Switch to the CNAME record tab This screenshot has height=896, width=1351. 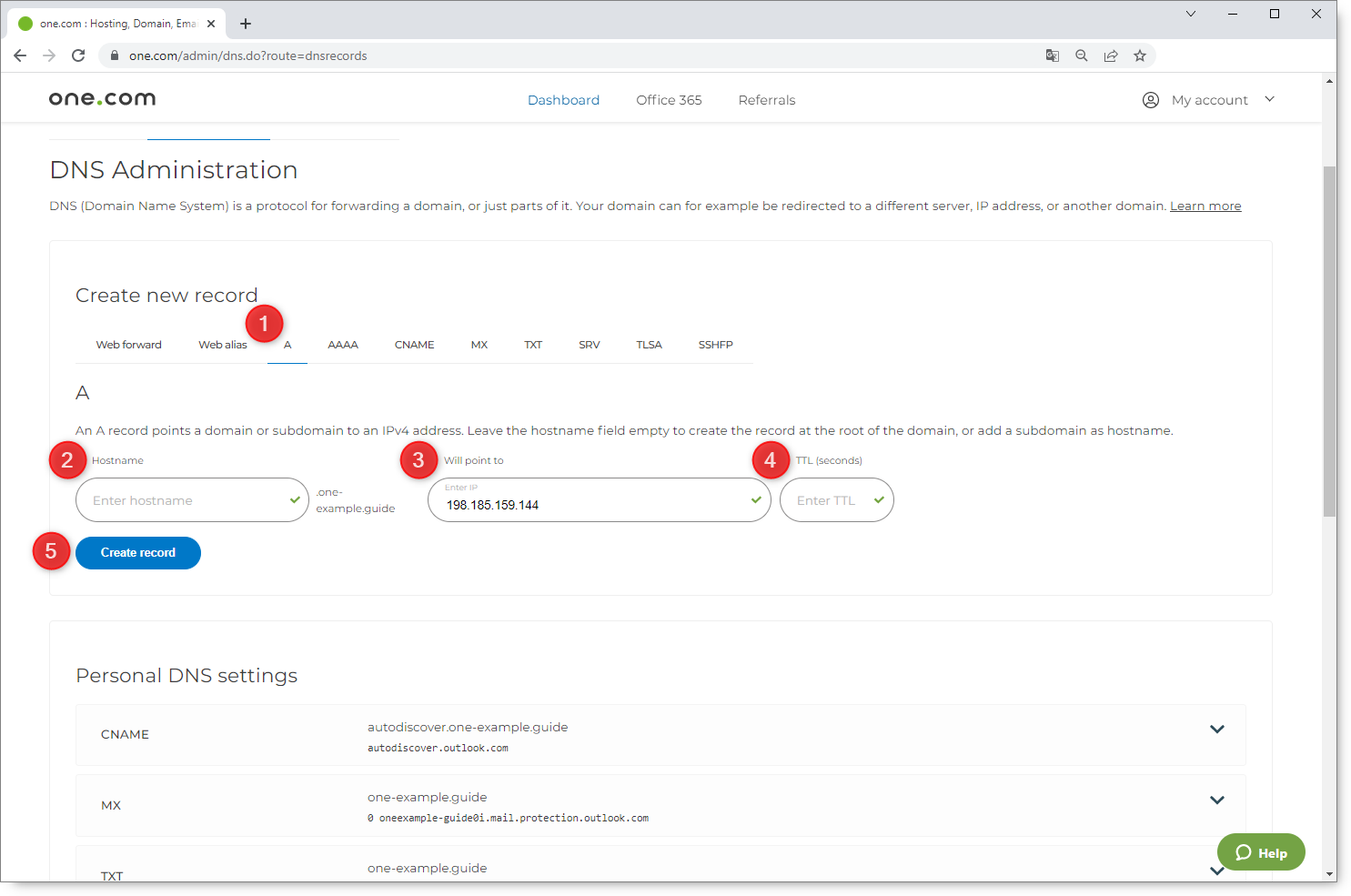414,345
